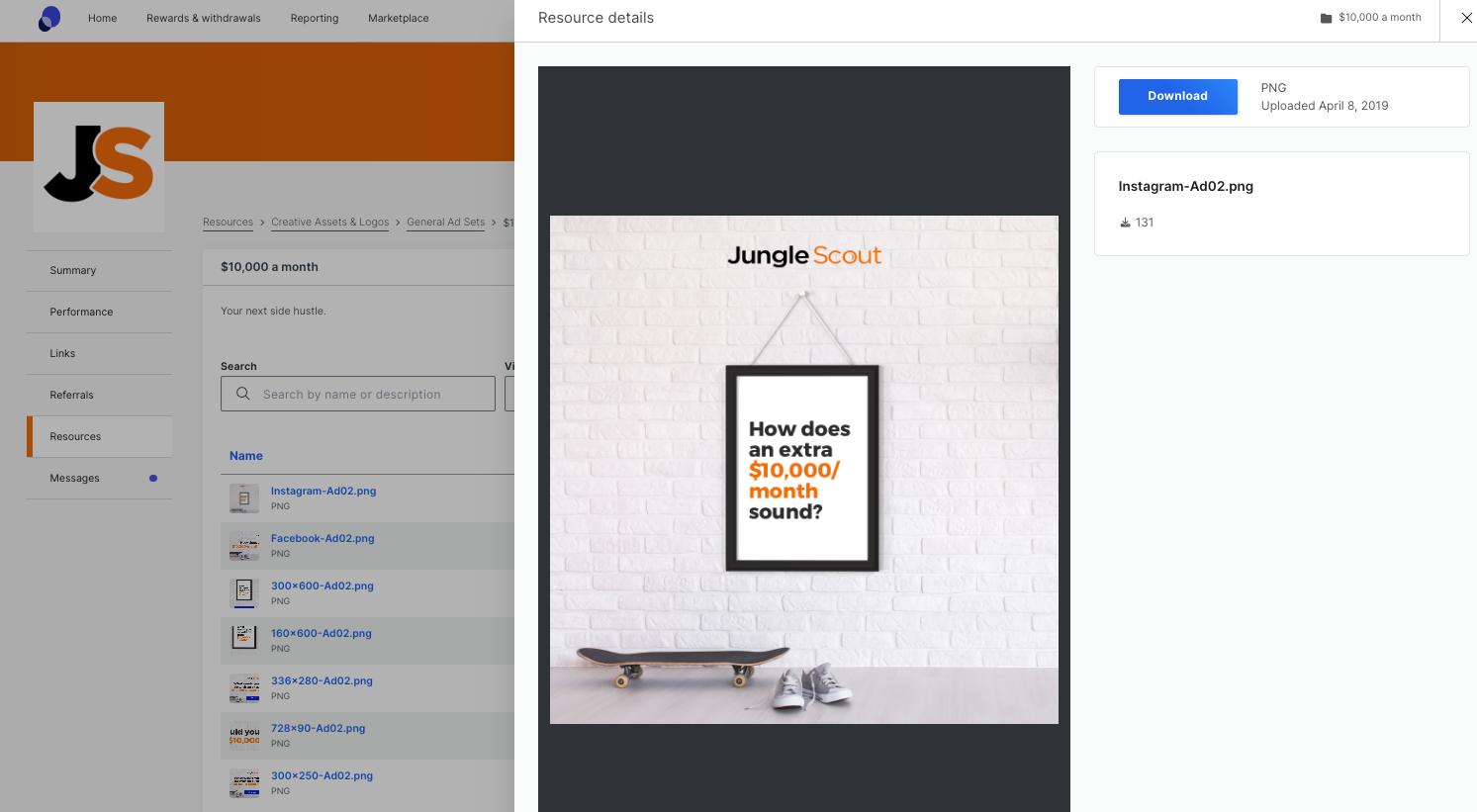
Task: Click the Uploaded April 8, 2019 text
Action: point(1325,106)
